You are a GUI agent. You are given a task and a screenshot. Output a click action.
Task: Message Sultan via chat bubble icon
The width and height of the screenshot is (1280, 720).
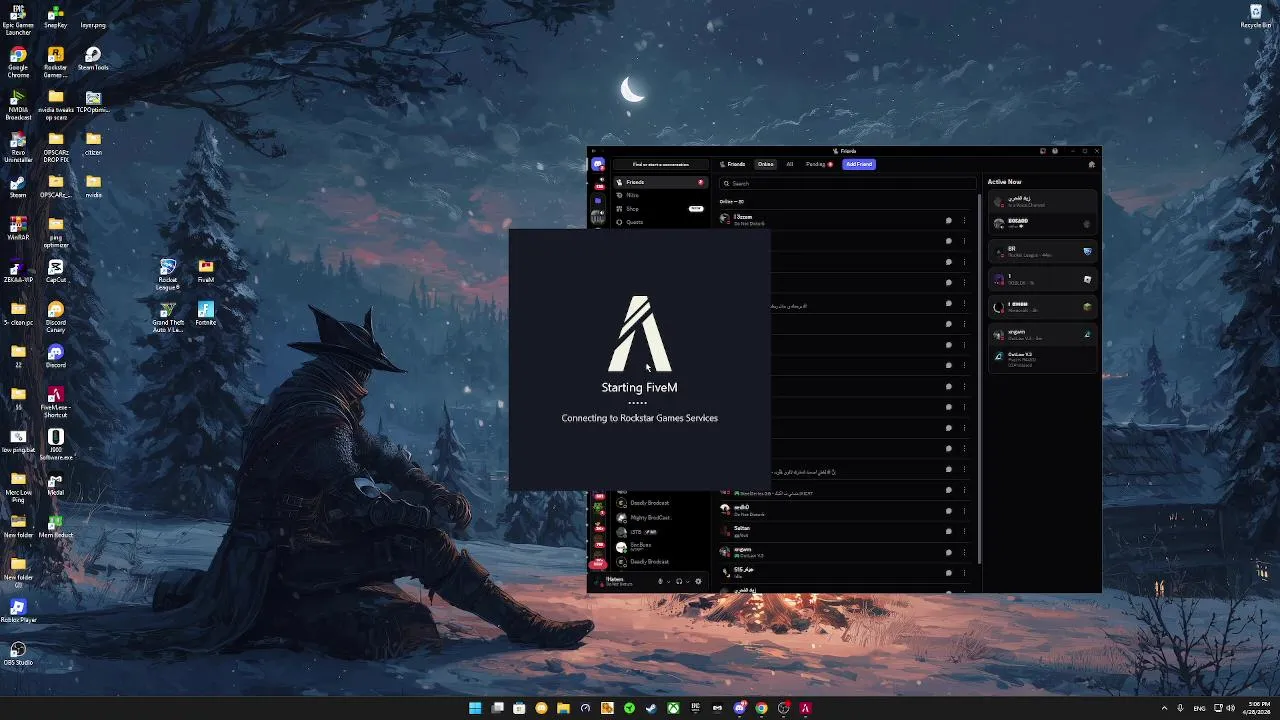pos(949,531)
